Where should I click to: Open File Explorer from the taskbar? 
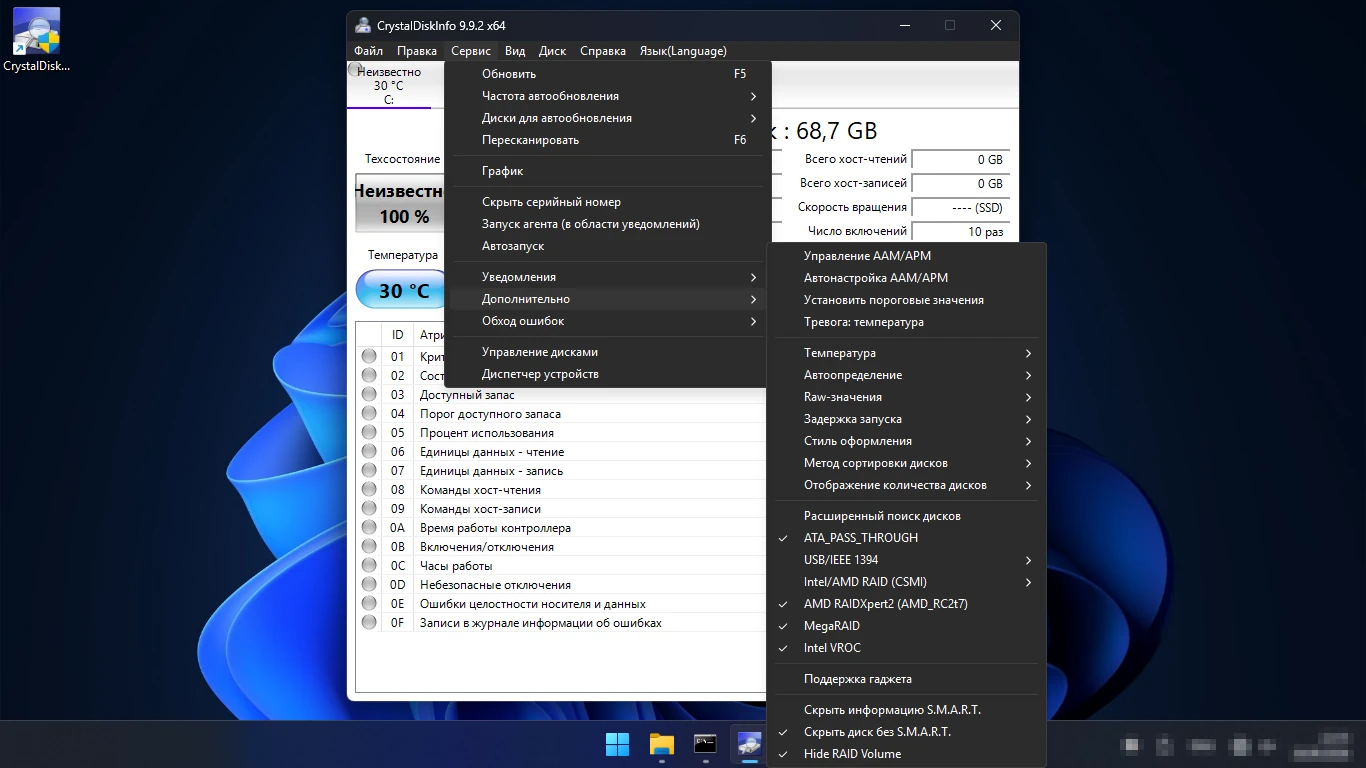[662, 744]
